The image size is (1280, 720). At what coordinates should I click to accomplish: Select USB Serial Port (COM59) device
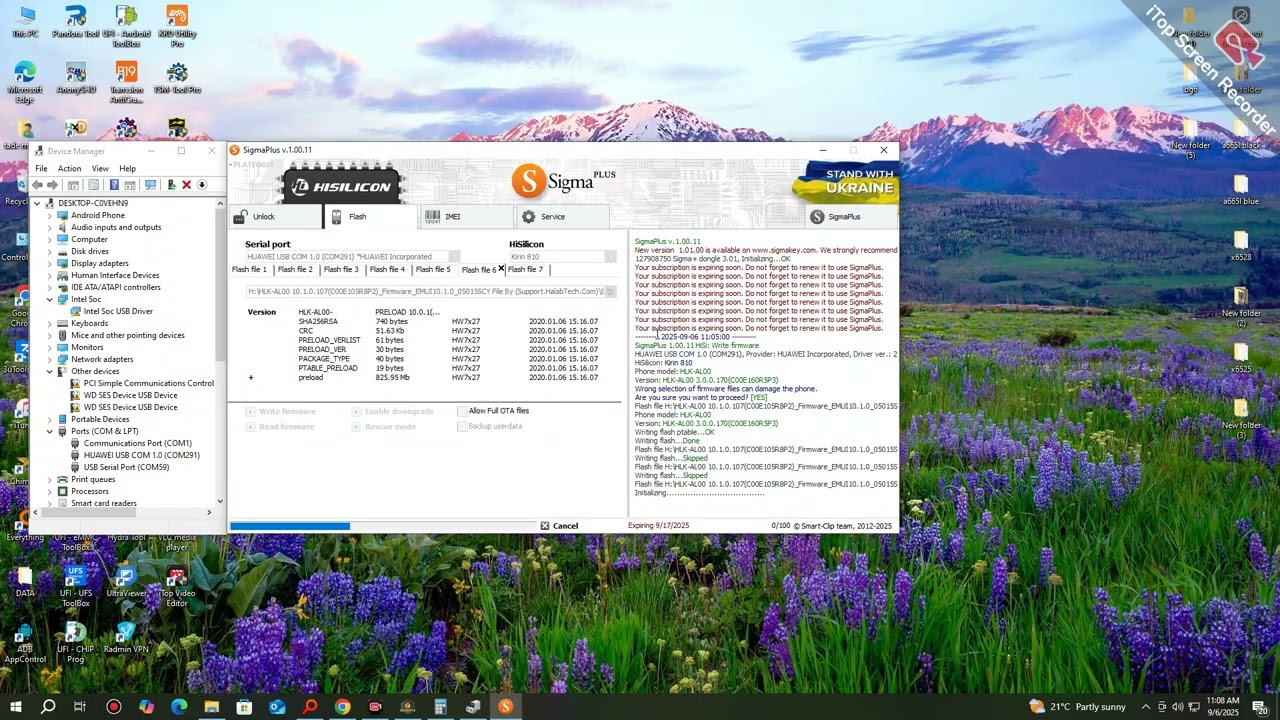coord(119,467)
